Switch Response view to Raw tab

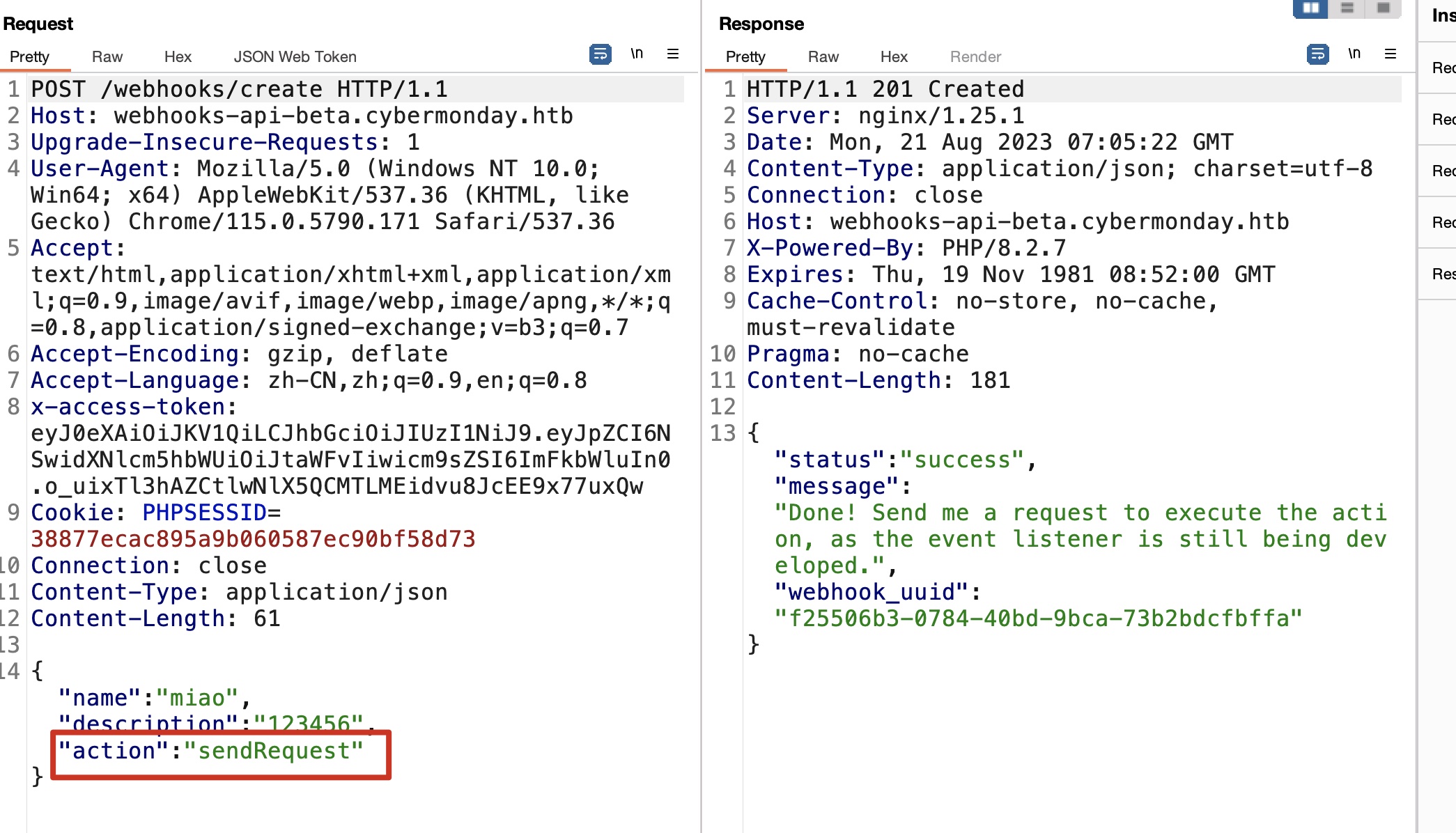[x=823, y=57]
